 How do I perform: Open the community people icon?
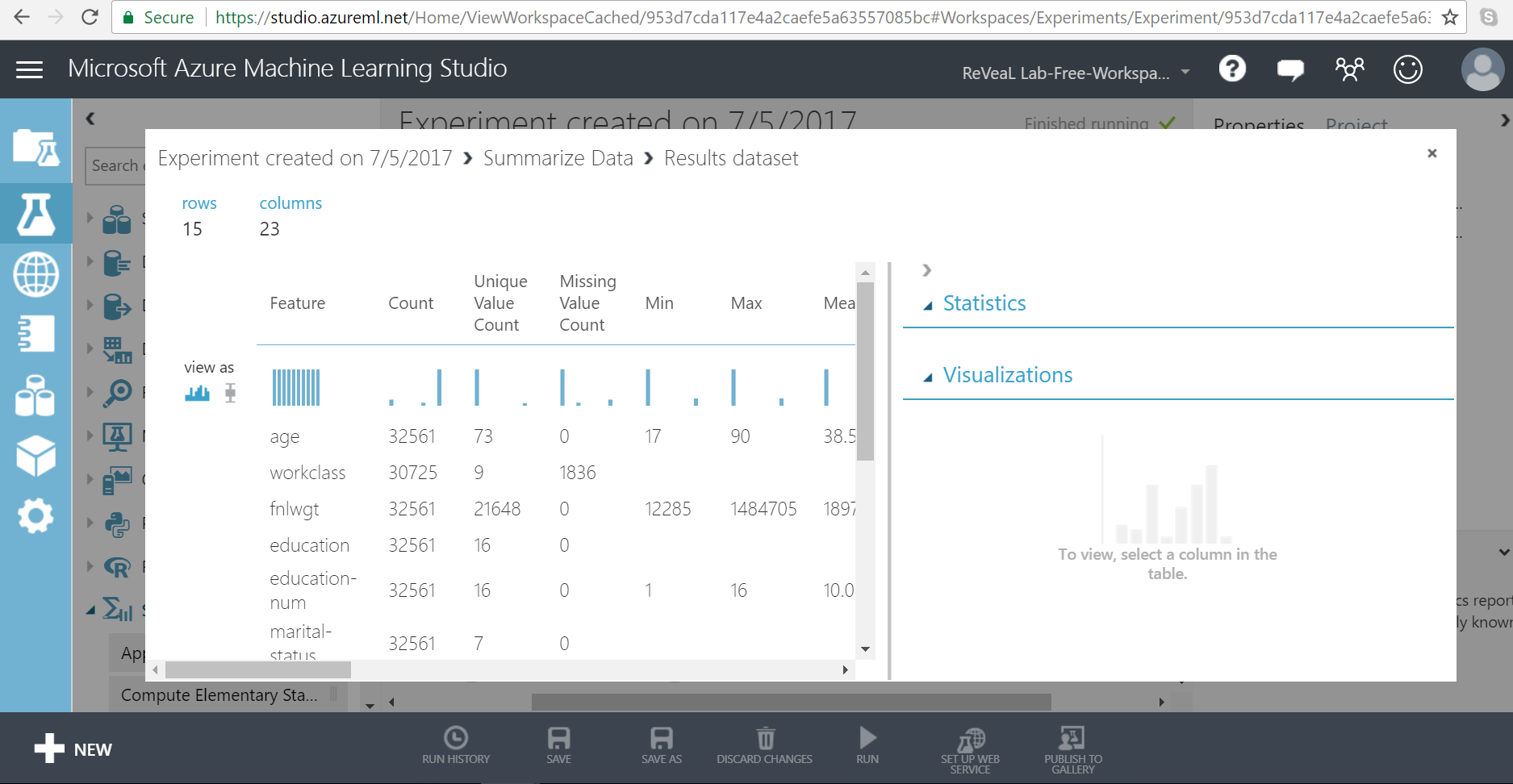1349,69
